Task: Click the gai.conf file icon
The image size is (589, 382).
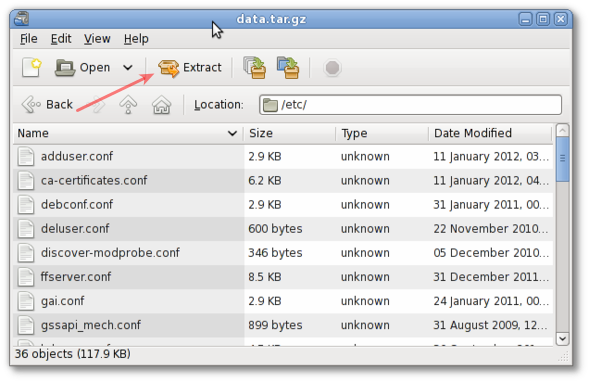Action: tap(26, 301)
